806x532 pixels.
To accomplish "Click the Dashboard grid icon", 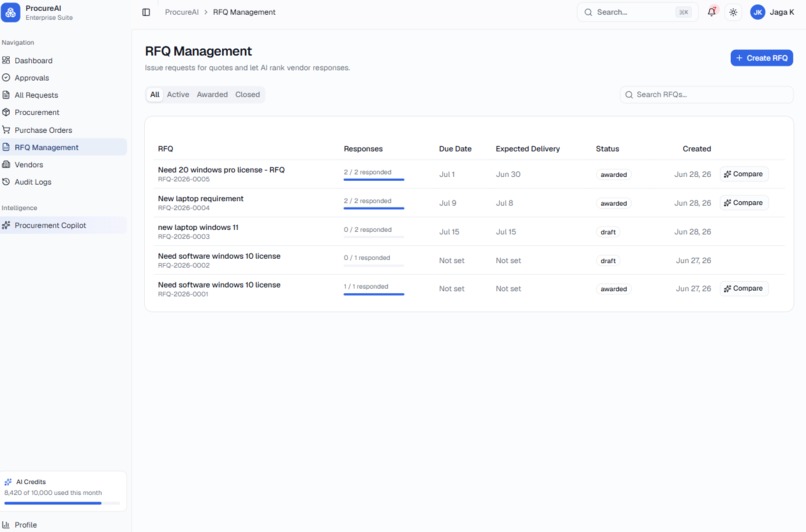I will click(6, 60).
